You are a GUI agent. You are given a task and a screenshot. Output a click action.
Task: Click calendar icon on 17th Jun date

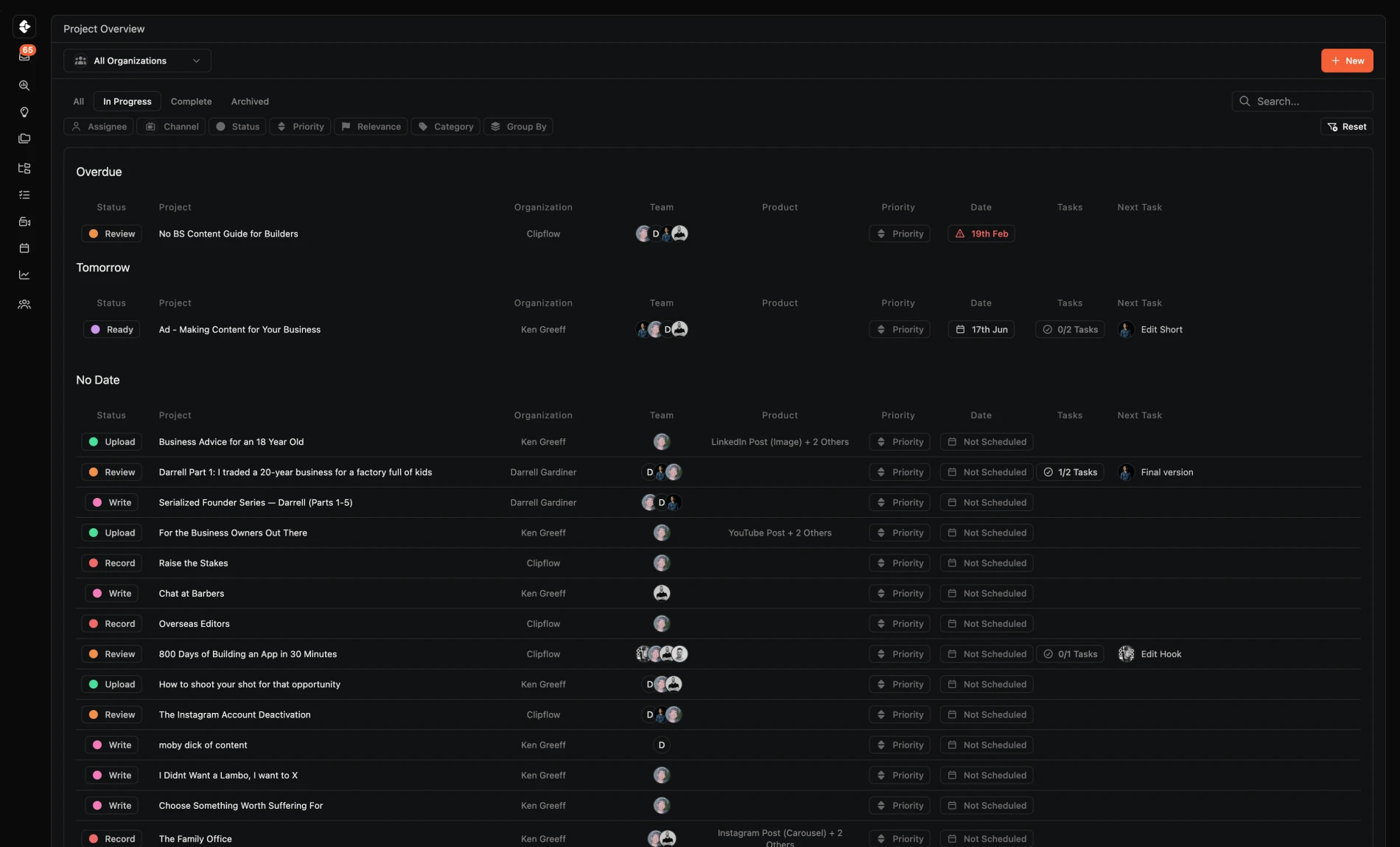click(x=960, y=329)
